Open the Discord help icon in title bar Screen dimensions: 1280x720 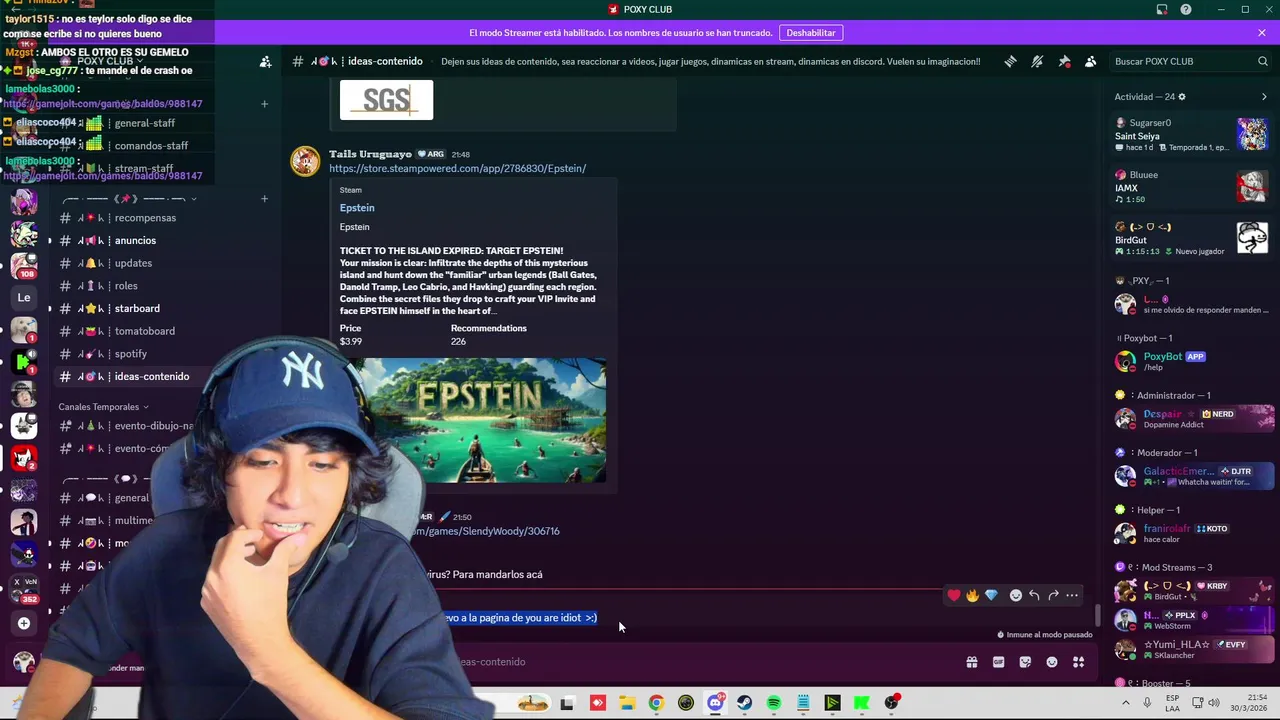(x=1186, y=9)
